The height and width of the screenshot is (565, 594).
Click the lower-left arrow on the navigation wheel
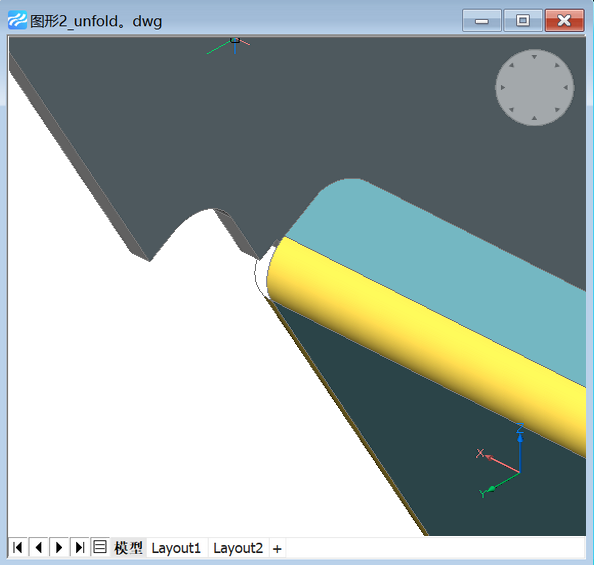tap(511, 110)
